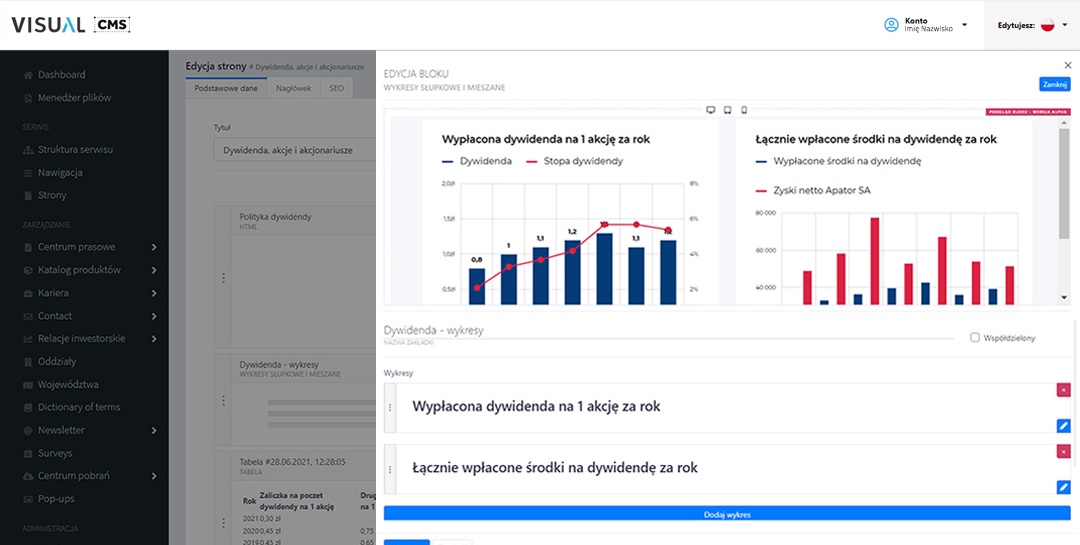Expand the Centrum prasowe submenu
This screenshot has width=1080, height=545.
tap(154, 247)
